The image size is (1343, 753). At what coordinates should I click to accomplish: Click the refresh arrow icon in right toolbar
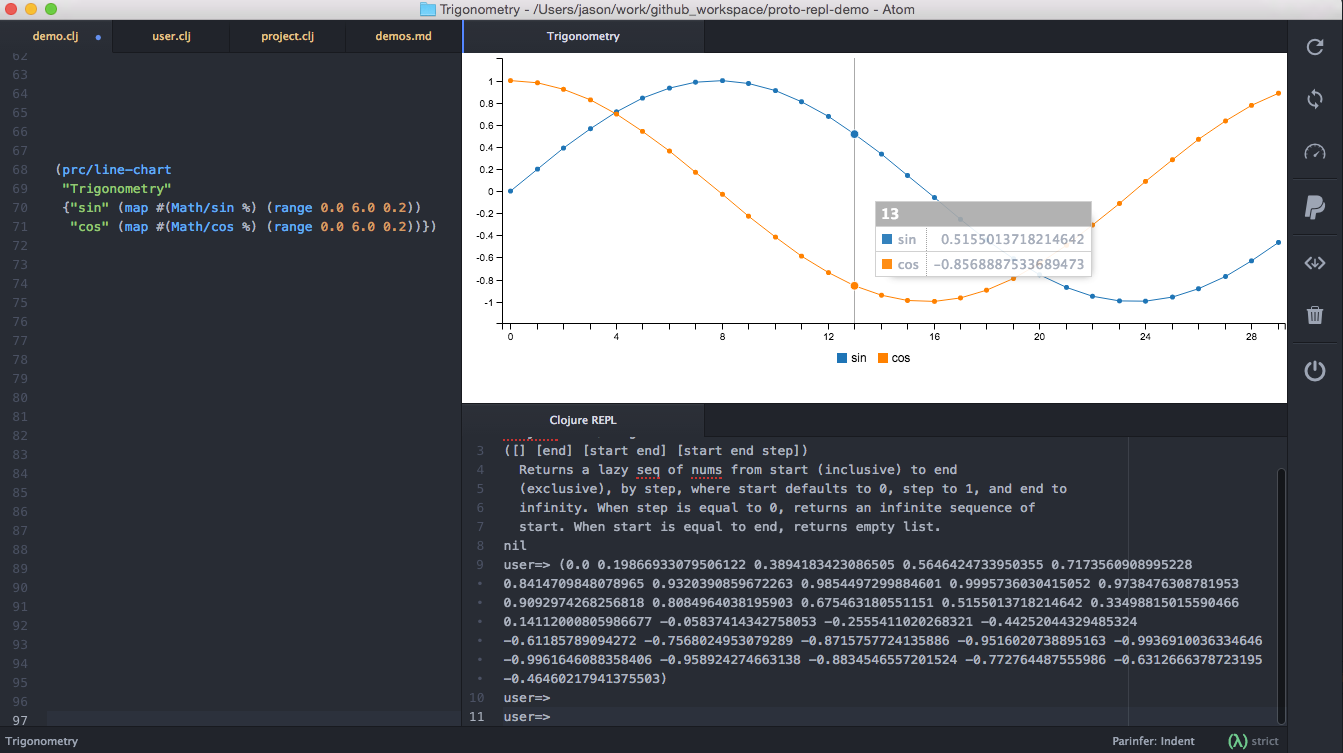pyautogui.click(x=1315, y=46)
